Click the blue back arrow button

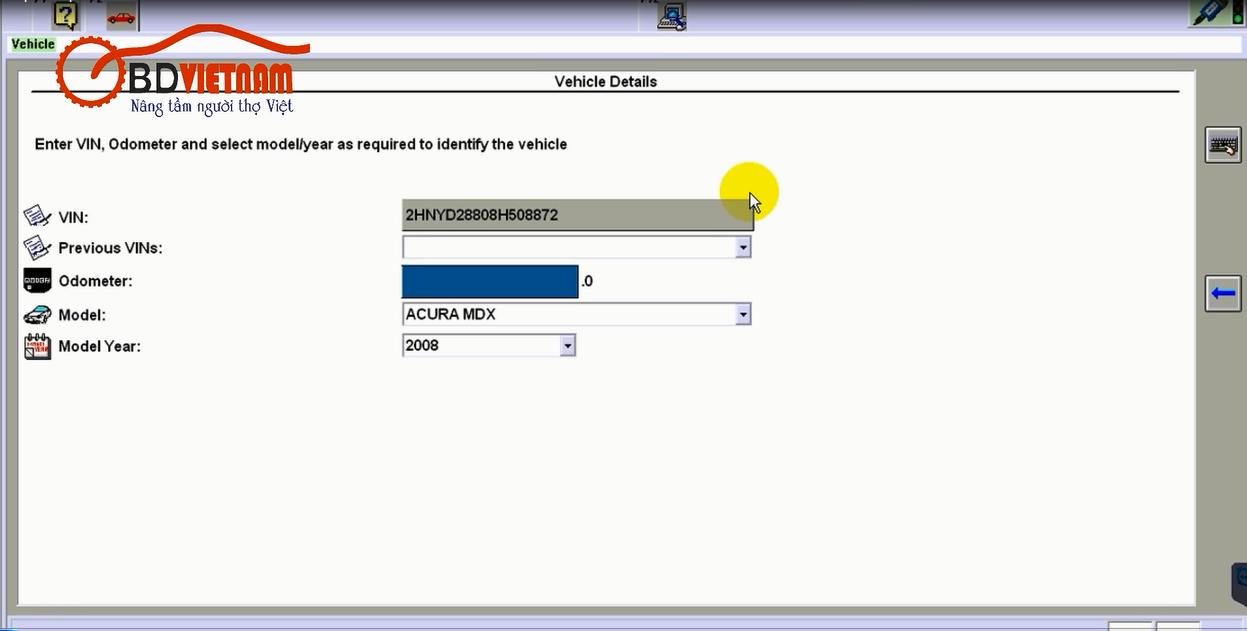coord(1223,294)
